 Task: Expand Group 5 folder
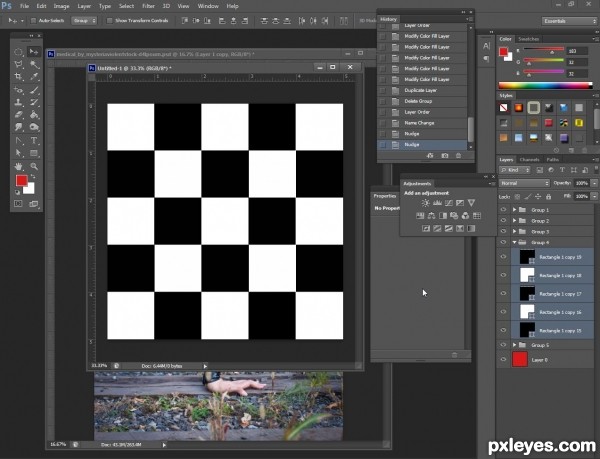click(515, 345)
